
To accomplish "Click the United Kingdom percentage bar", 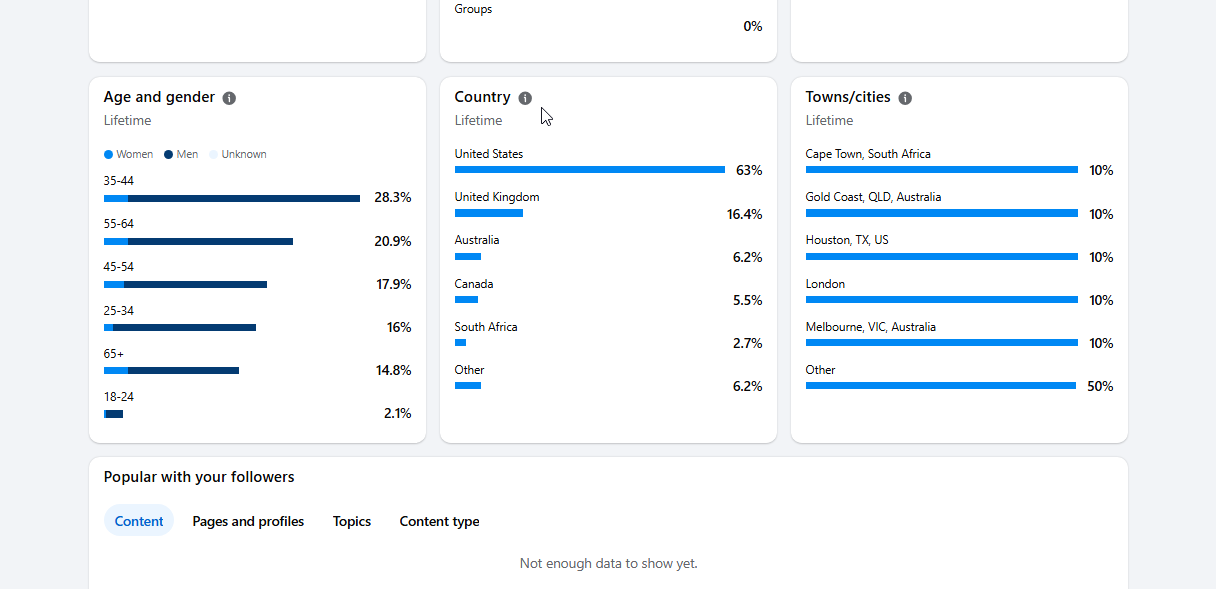I will [x=489, y=213].
